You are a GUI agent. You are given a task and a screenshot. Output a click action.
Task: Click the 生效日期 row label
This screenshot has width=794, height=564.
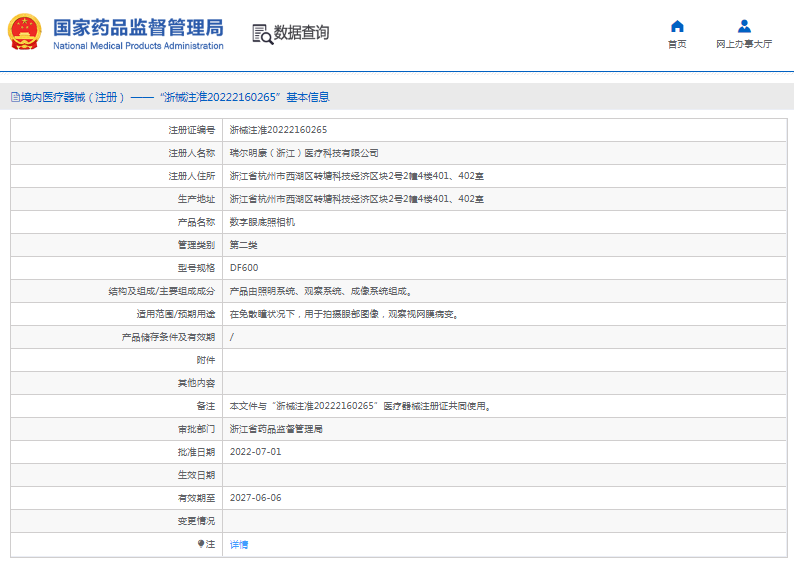pyautogui.click(x=196, y=475)
